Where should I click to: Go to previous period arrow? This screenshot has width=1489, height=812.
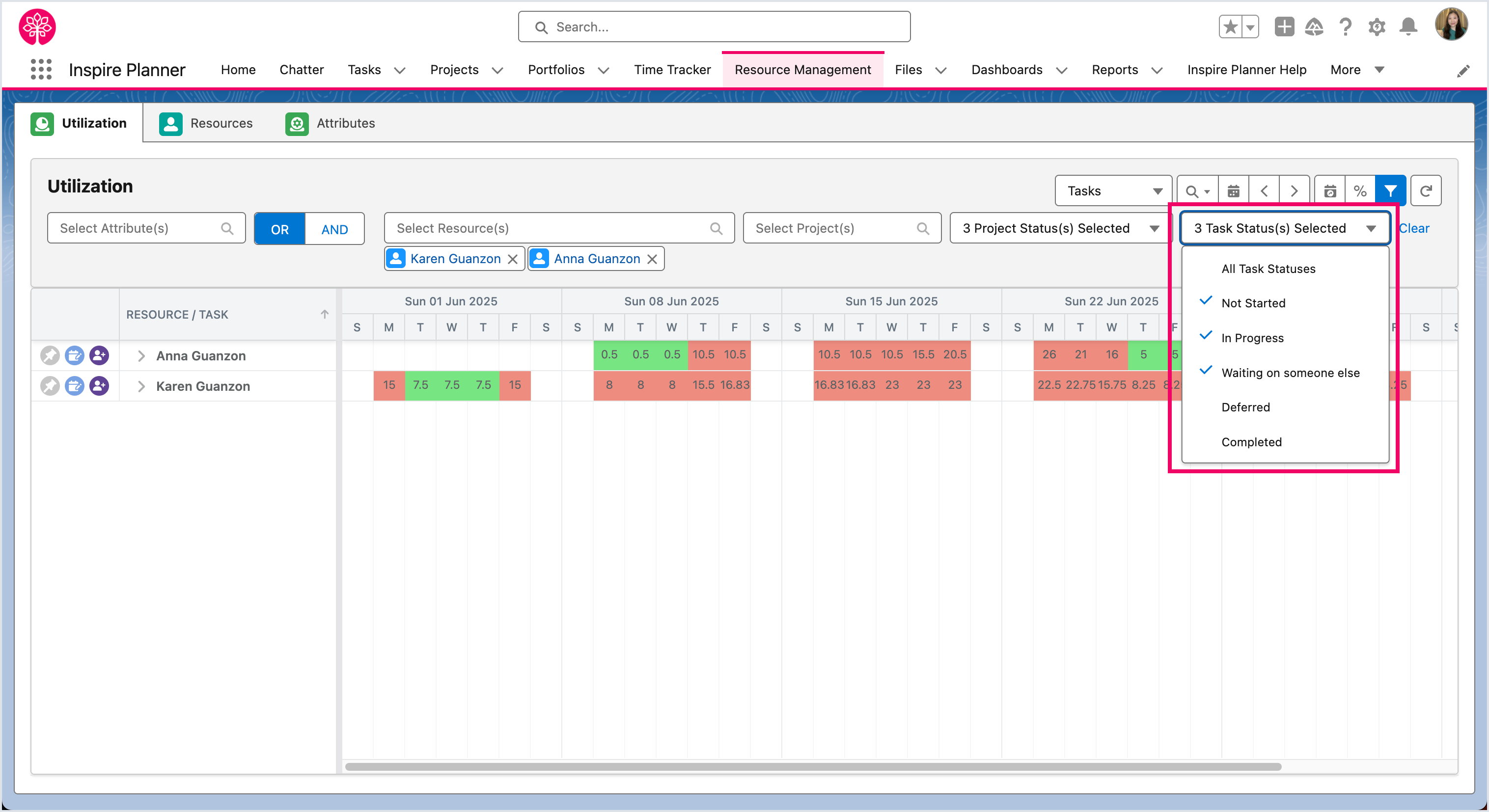click(1264, 190)
